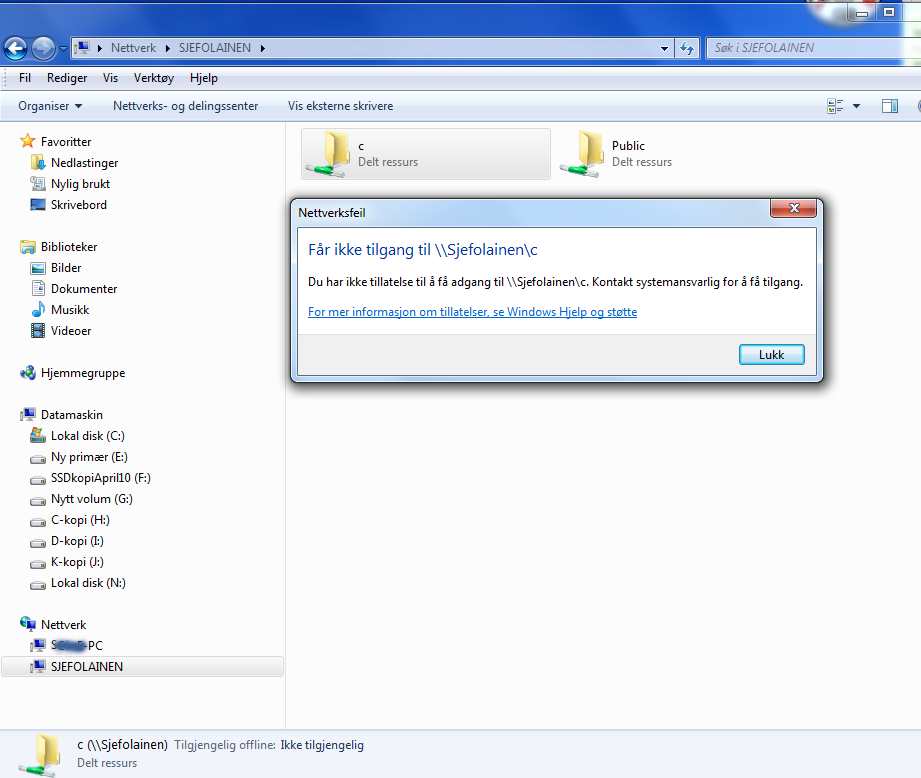Click Vis eksterne skrivere

click(341, 106)
